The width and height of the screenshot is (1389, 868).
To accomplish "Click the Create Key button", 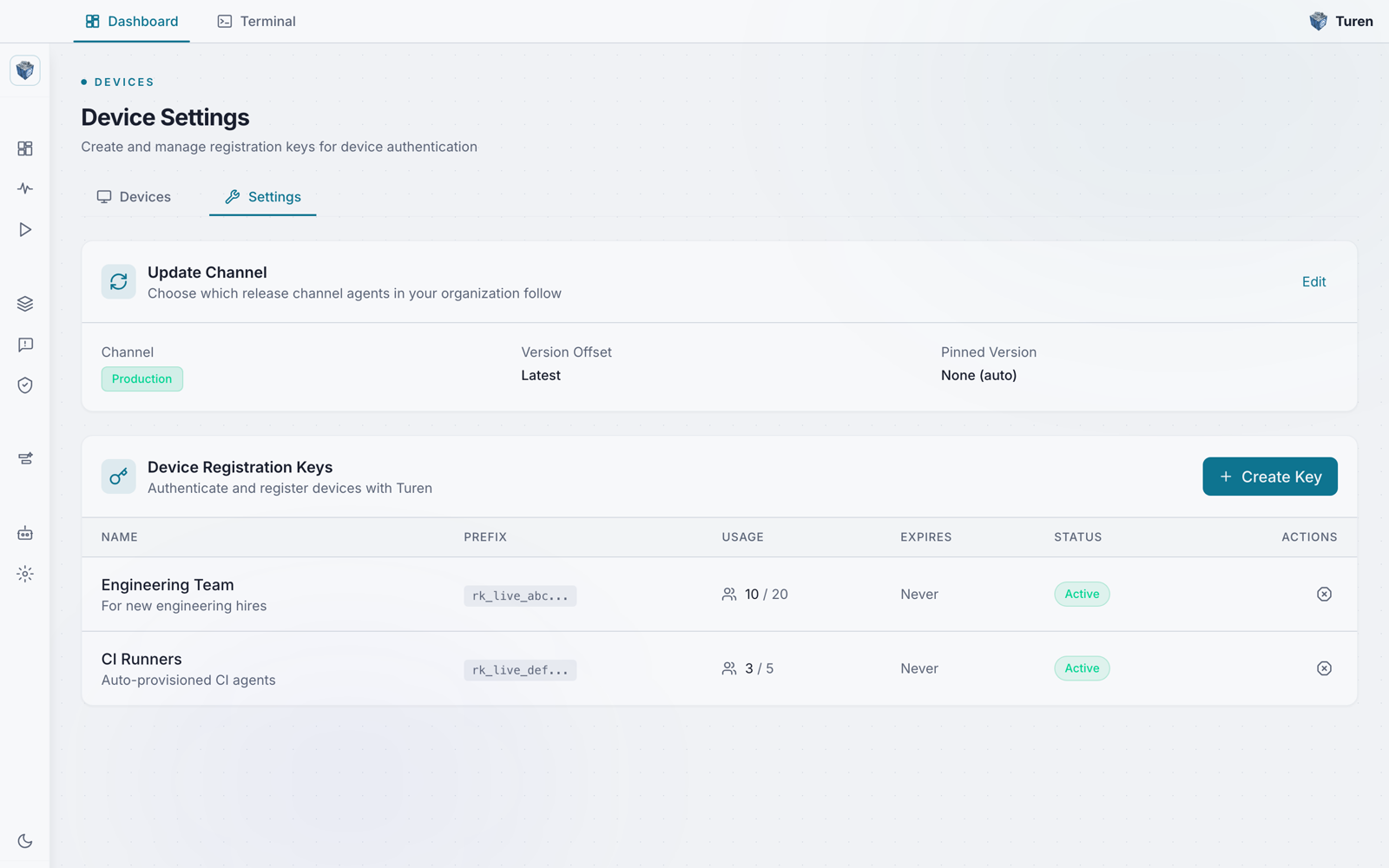I will (1270, 477).
